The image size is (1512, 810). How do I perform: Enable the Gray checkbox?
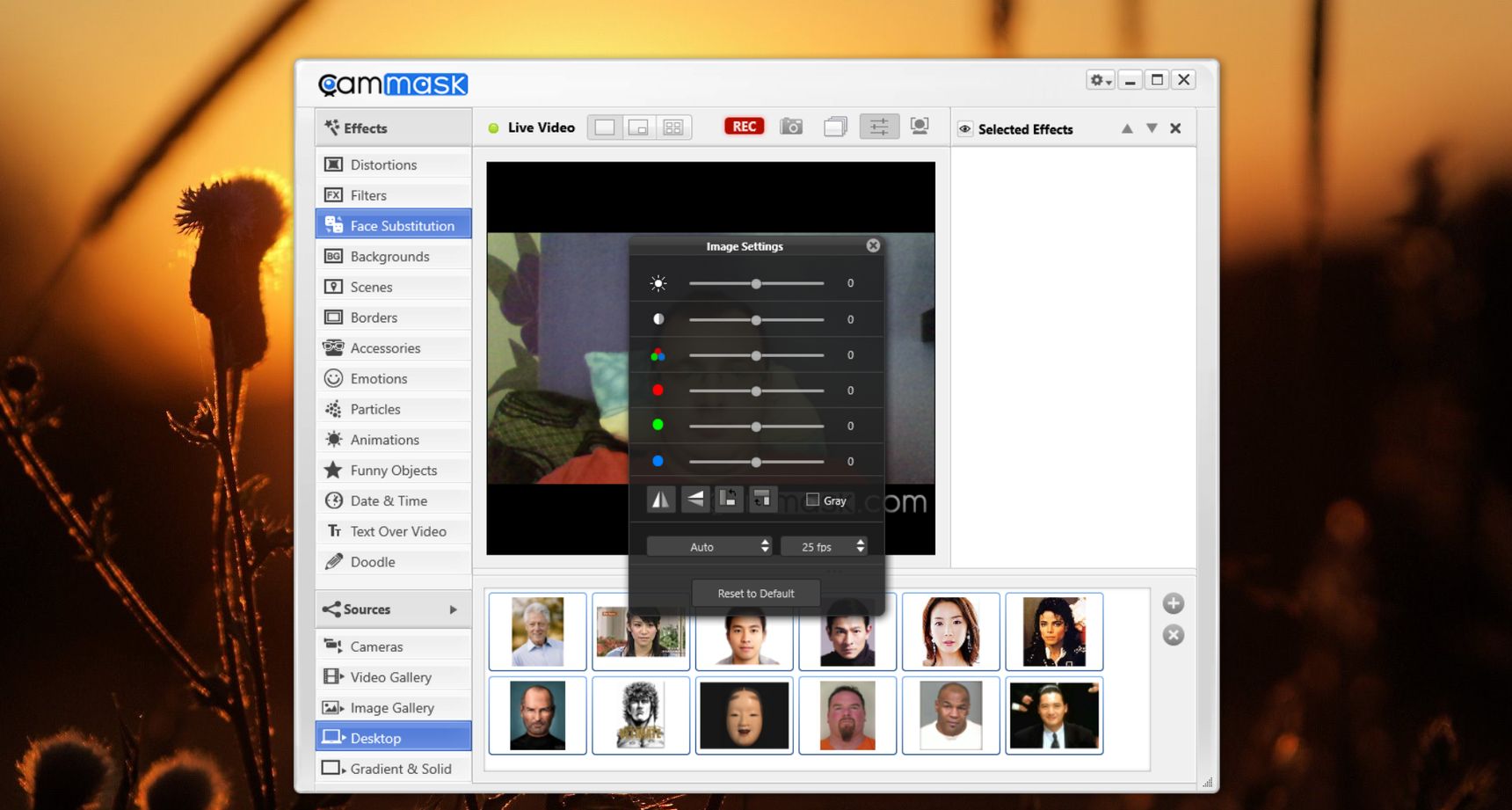[x=813, y=500]
